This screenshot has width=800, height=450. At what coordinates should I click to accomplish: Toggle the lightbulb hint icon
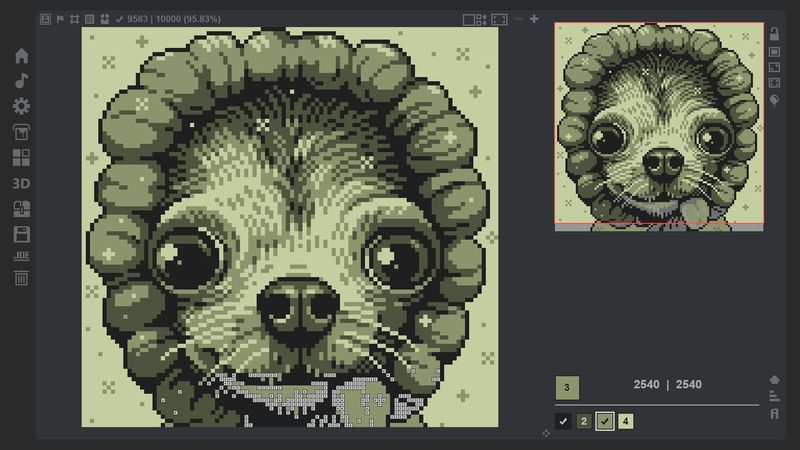[x=774, y=101]
